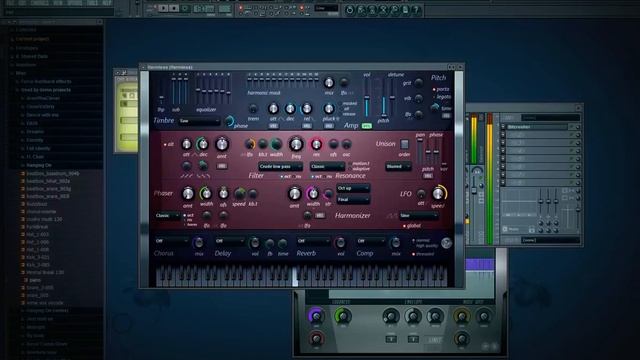Expand the 'IL Shared Data' browser folder
Viewport: 640px width, 360px height.
[x=31, y=56]
